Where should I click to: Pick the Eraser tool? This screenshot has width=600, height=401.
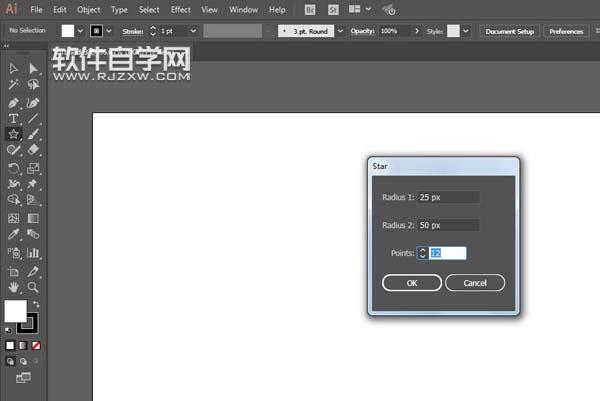click(33, 150)
